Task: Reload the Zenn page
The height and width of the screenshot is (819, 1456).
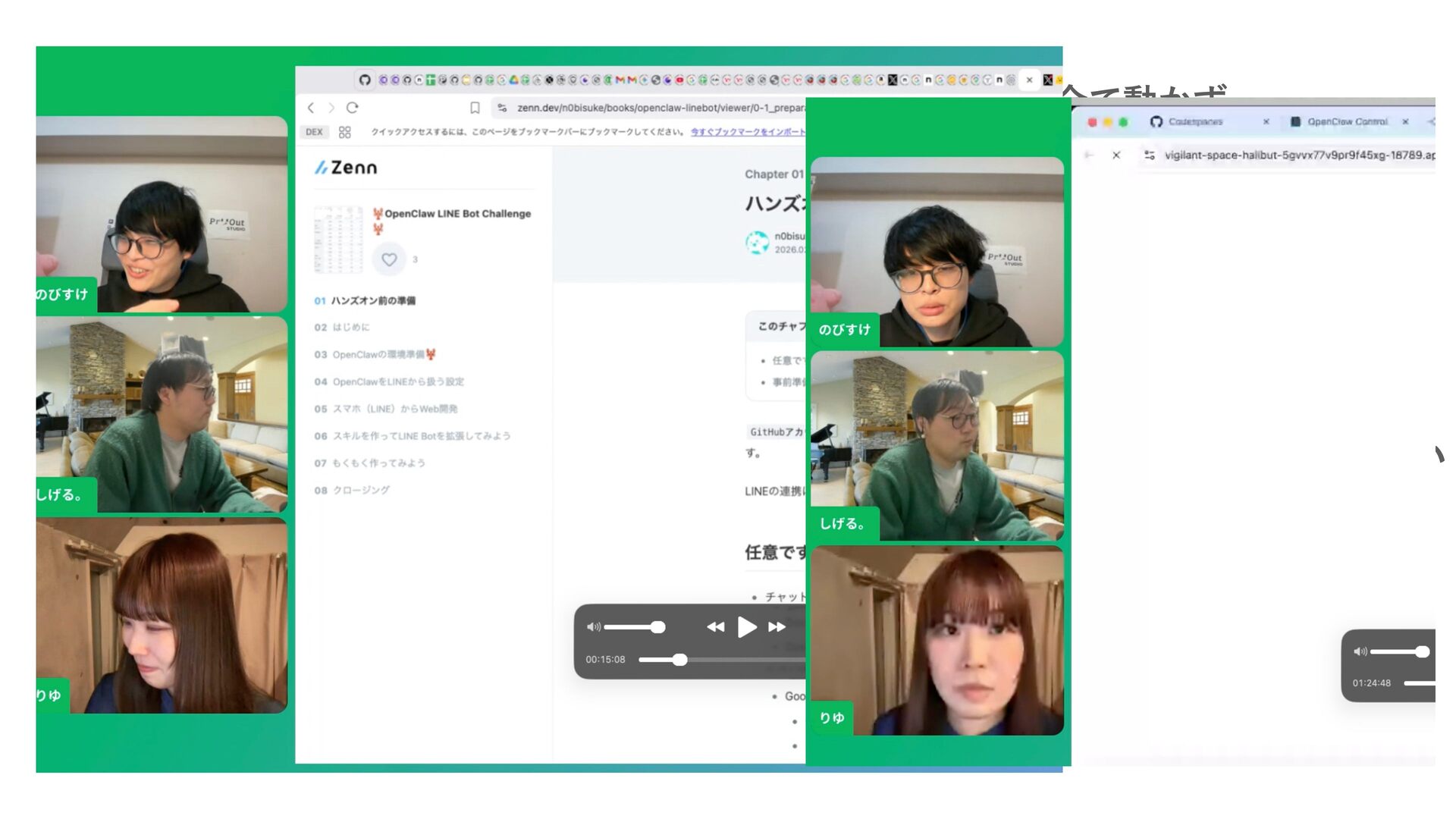Action: tap(352, 108)
